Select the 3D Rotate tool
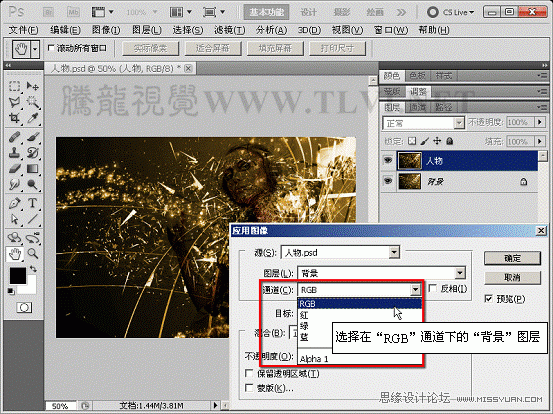553x414 pixels. click(14, 238)
